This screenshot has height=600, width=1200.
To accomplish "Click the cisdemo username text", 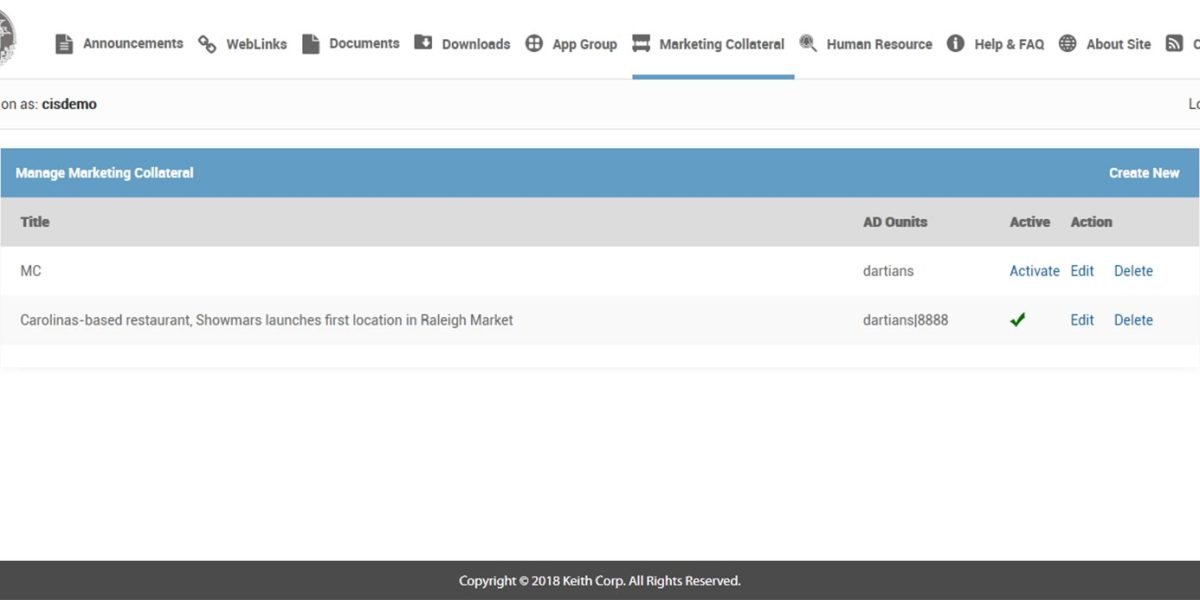I will [x=69, y=104].
